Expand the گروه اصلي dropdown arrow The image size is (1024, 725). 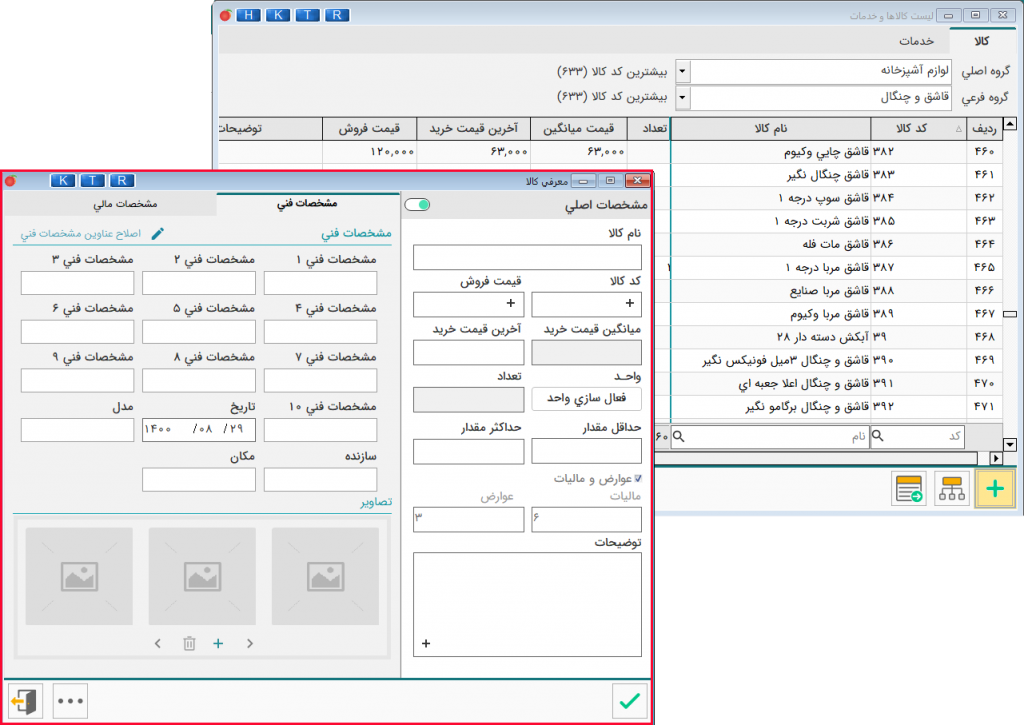tap(682, 72)
